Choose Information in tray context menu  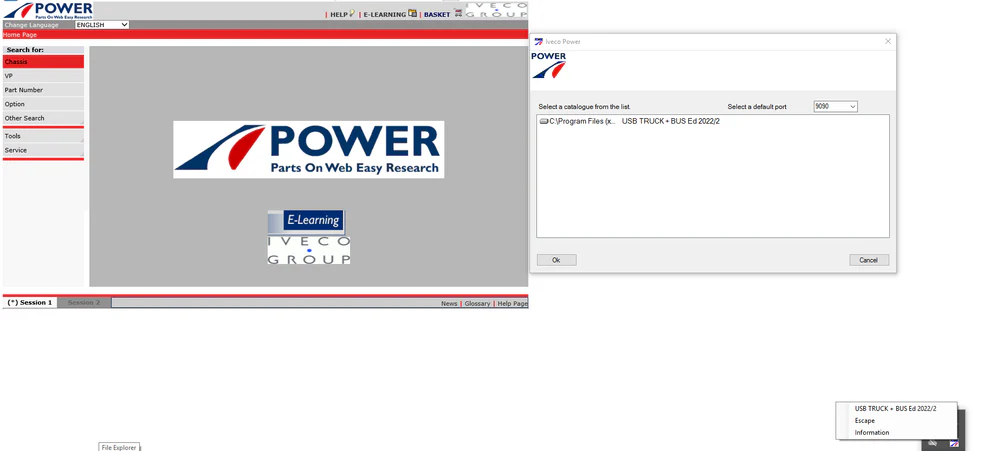click(872, 433)
